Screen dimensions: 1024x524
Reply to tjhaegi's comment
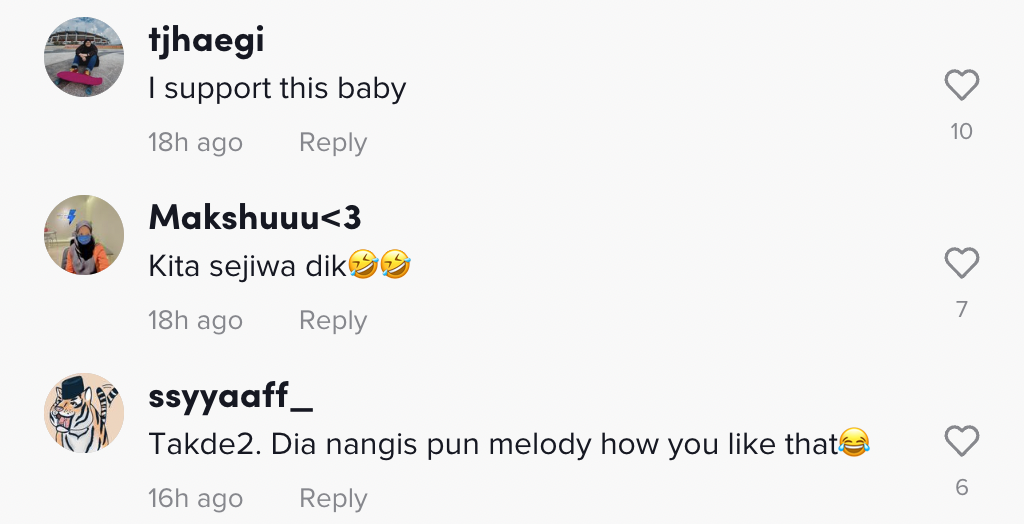click(333, 143)
